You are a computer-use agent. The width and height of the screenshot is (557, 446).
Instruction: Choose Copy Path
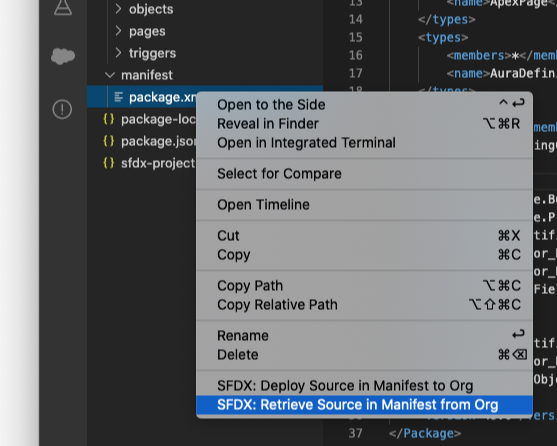(364, 285)
